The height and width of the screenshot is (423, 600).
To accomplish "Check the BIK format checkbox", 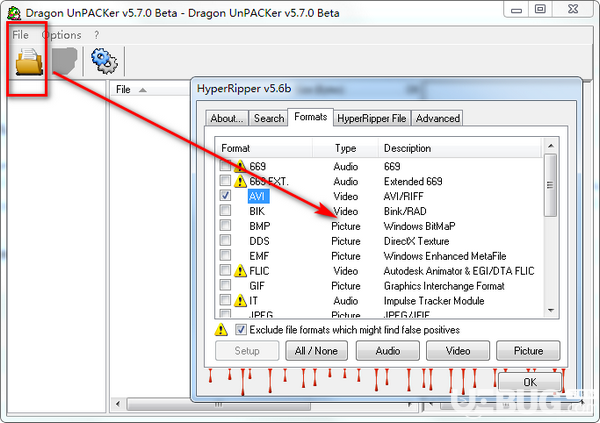I will pos(225,210).
